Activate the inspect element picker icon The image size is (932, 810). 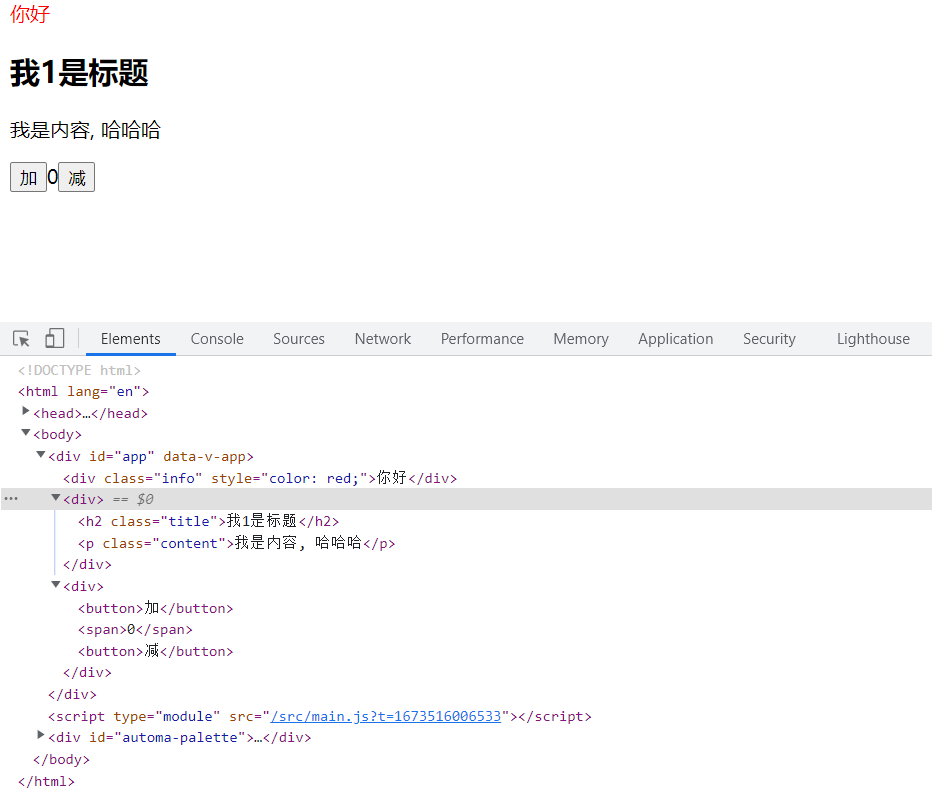[21, 339]
